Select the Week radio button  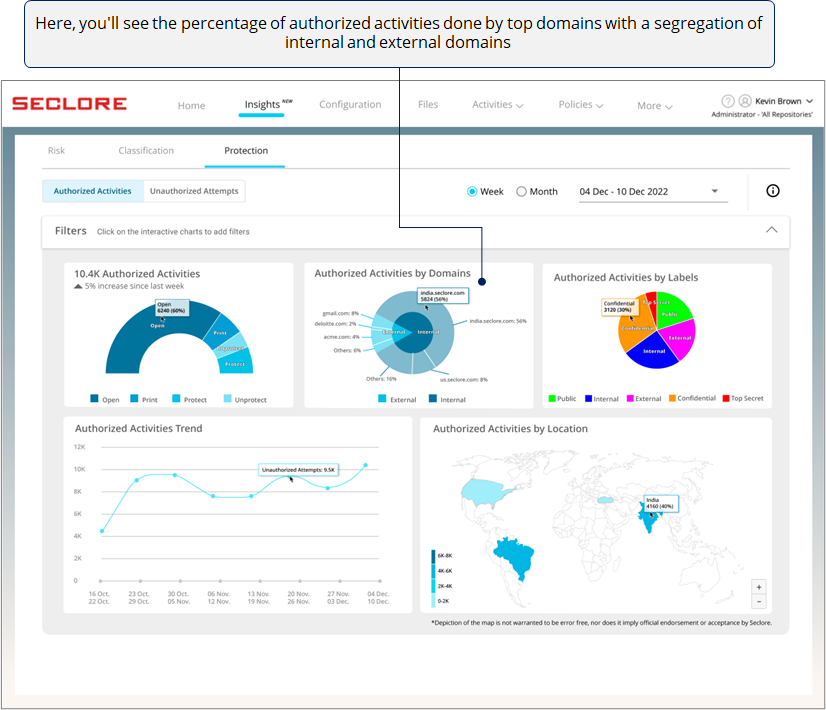472,192
